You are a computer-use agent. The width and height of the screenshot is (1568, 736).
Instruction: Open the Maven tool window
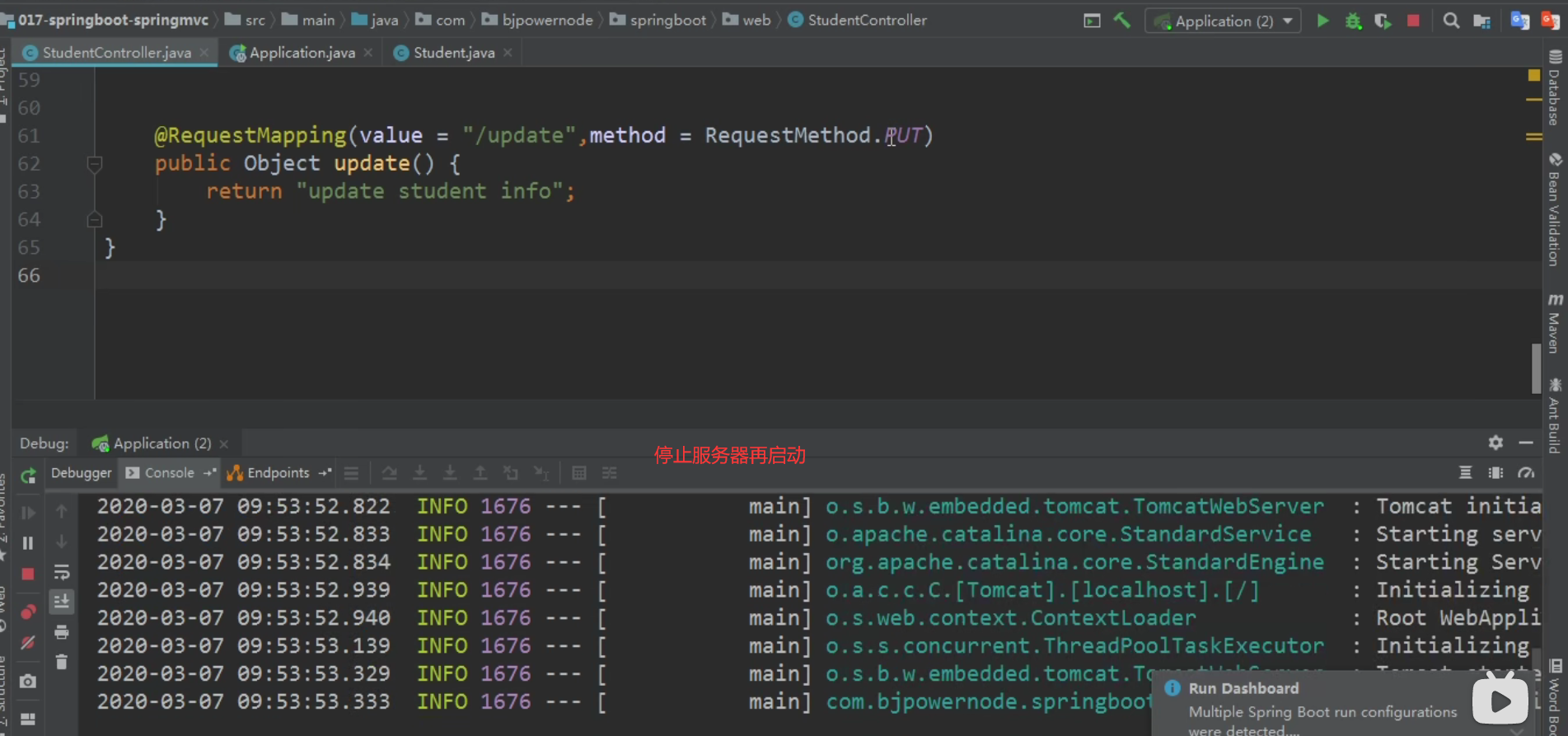tap(1555, 323)
